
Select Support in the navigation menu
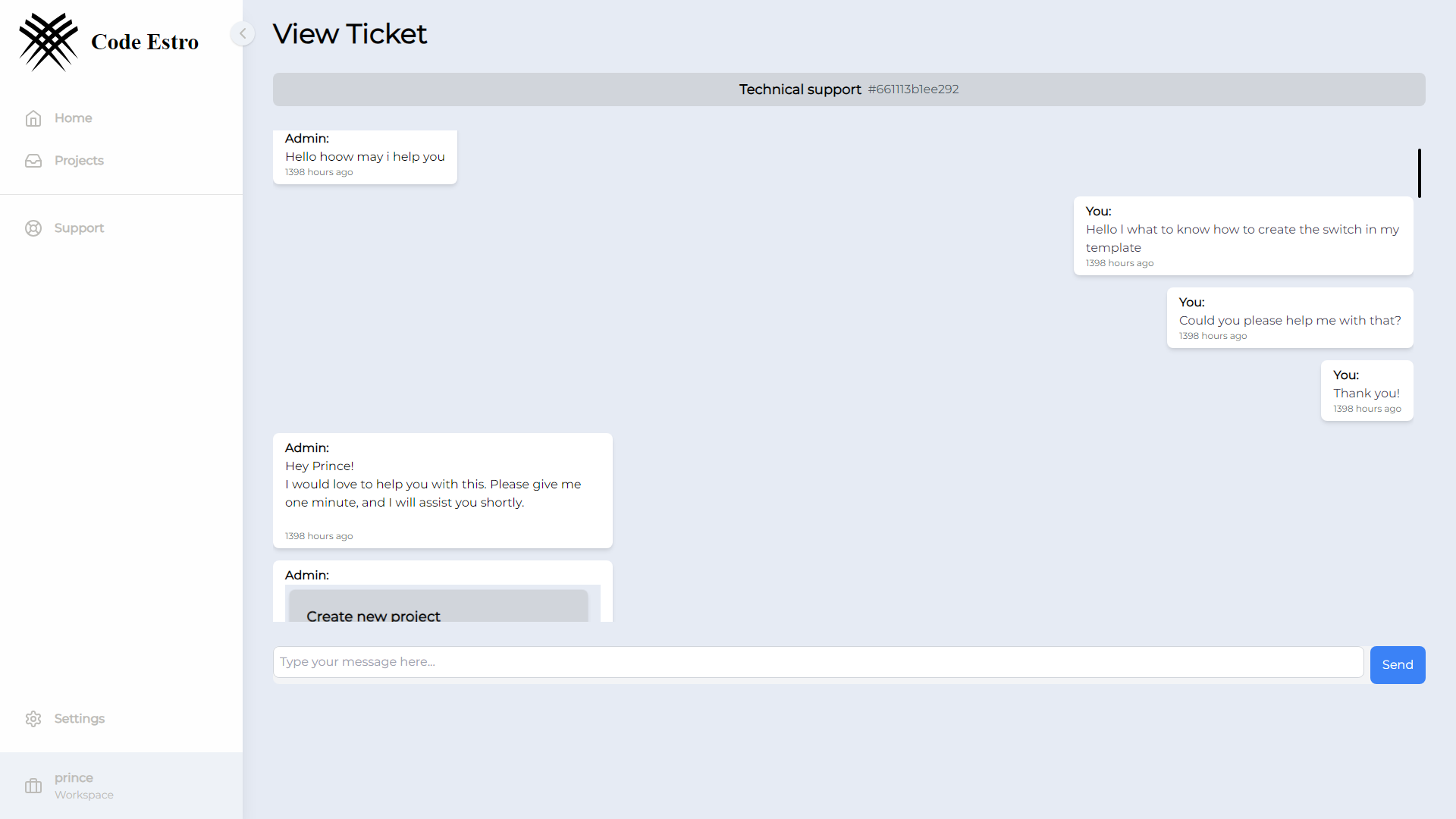79,227
